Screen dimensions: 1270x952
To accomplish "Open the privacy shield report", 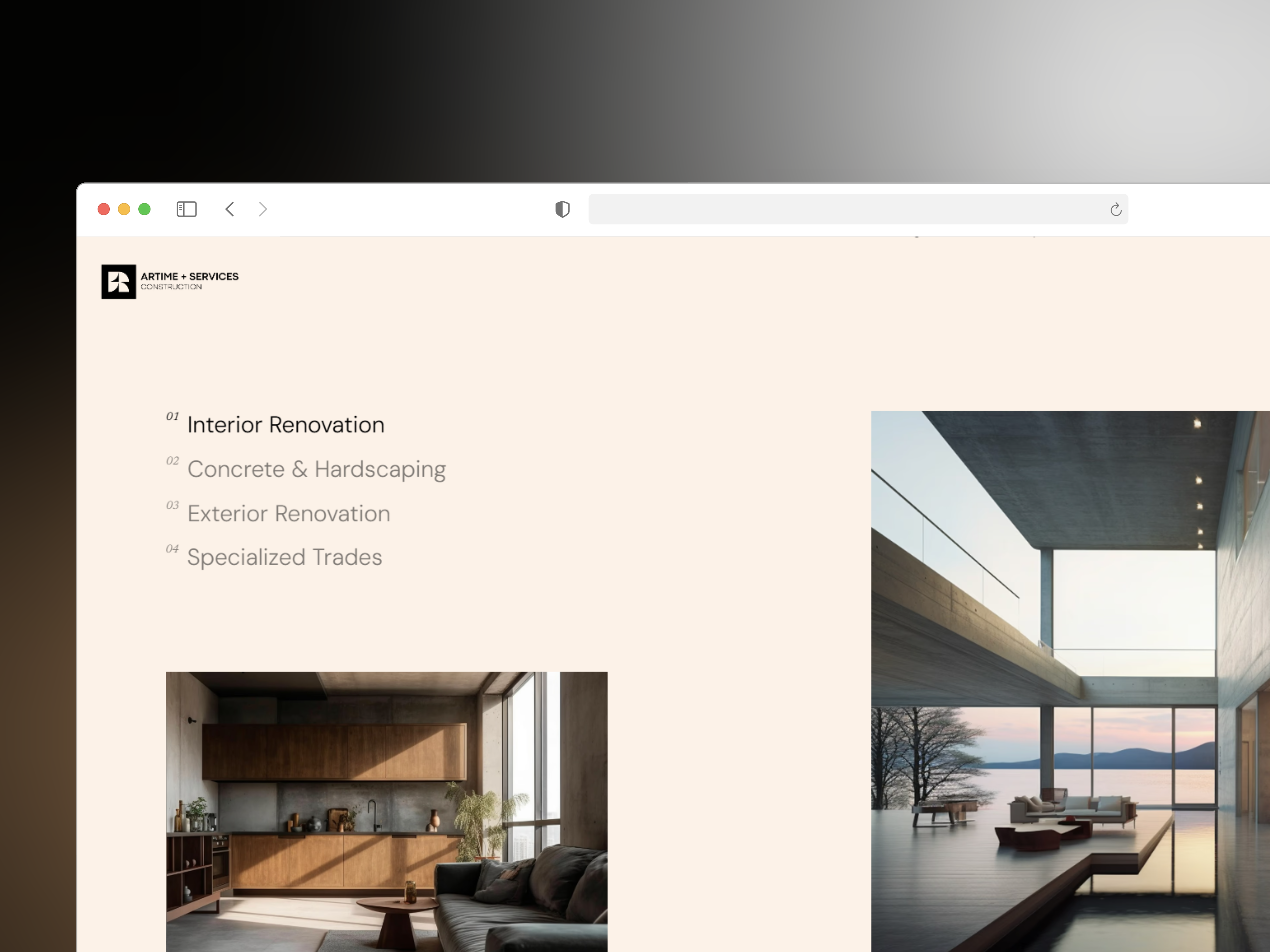I will click(562, 209).
